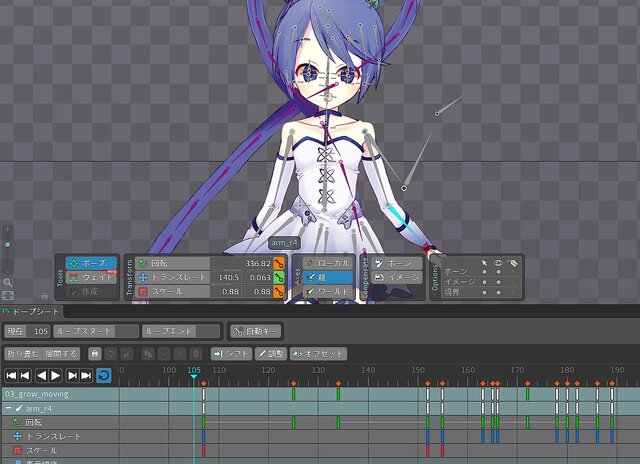Switch axes to ローカル (Local)
The image size is (640, 464).
tap(328, 264)
